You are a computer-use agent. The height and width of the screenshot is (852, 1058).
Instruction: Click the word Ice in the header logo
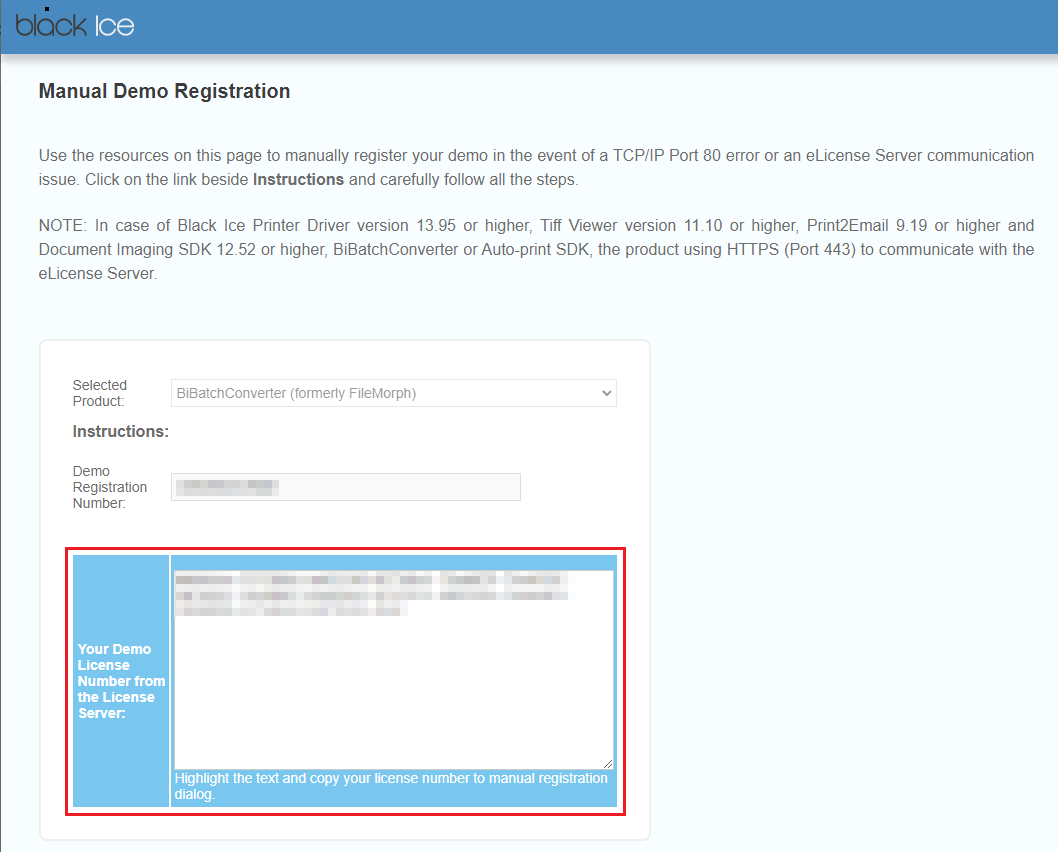click(x=115, y=26)
